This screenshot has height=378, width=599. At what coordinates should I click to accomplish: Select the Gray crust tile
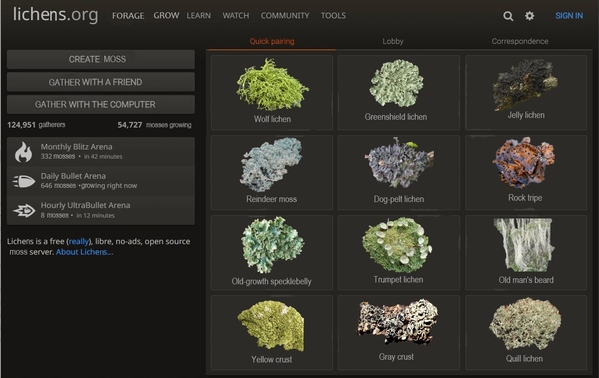click(x=398, y=332)
